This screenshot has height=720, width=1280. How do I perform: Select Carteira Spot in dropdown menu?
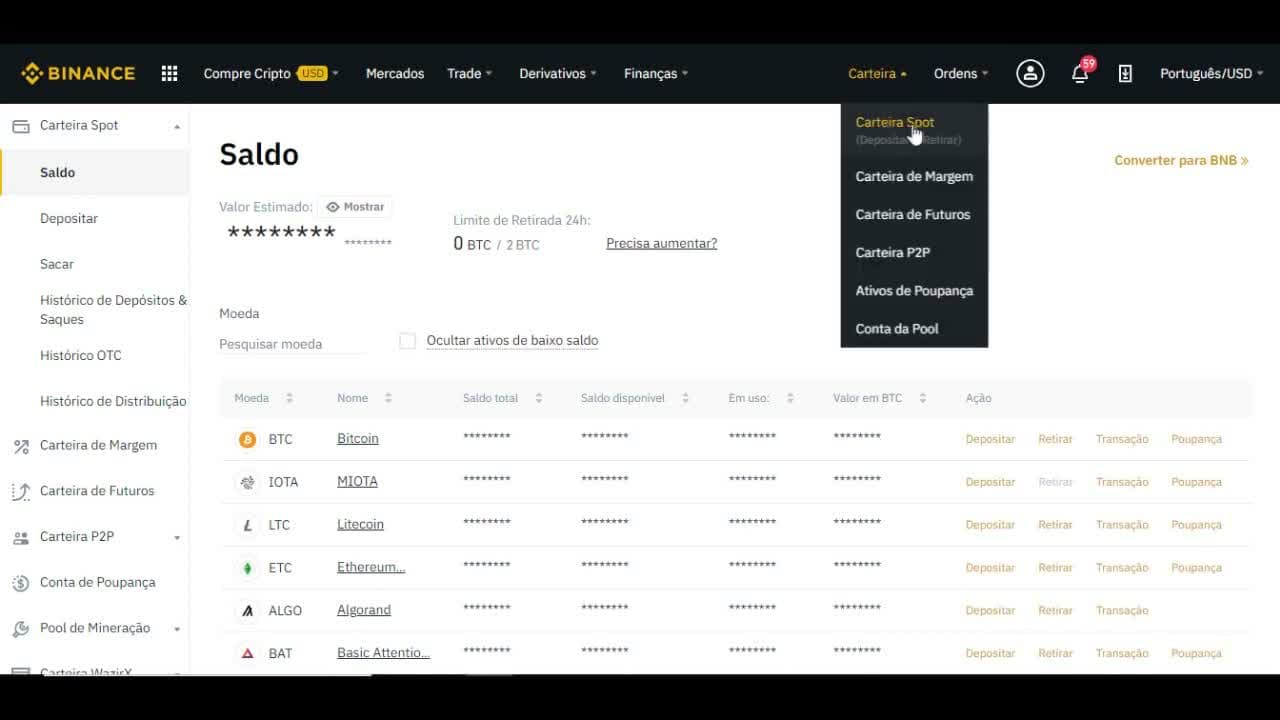click(914, 130)
